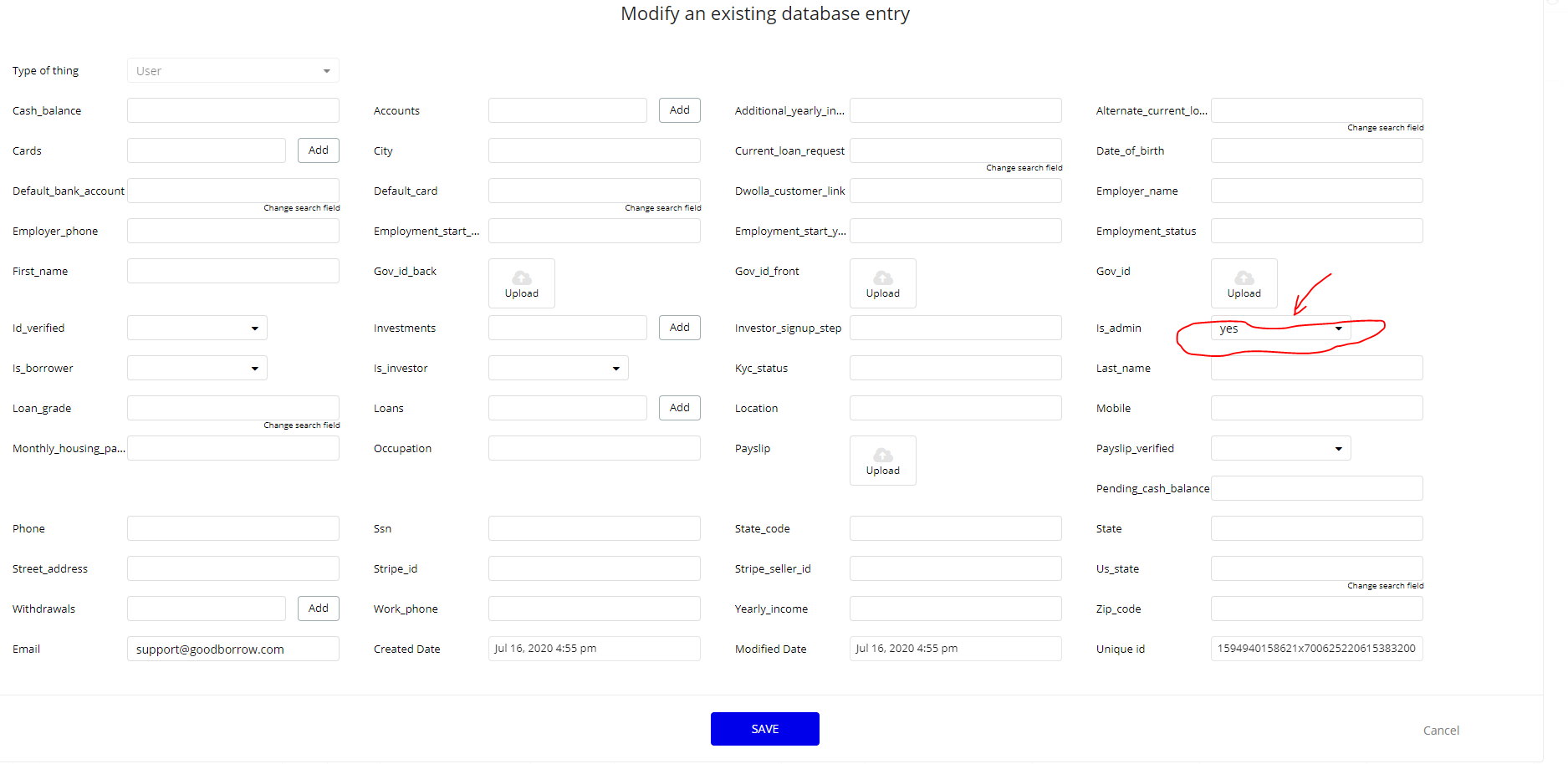Click Change search field under Loan_grade
Image resolution: width=1568 pixels, height=764 pixels.
(x=302, y=425)
